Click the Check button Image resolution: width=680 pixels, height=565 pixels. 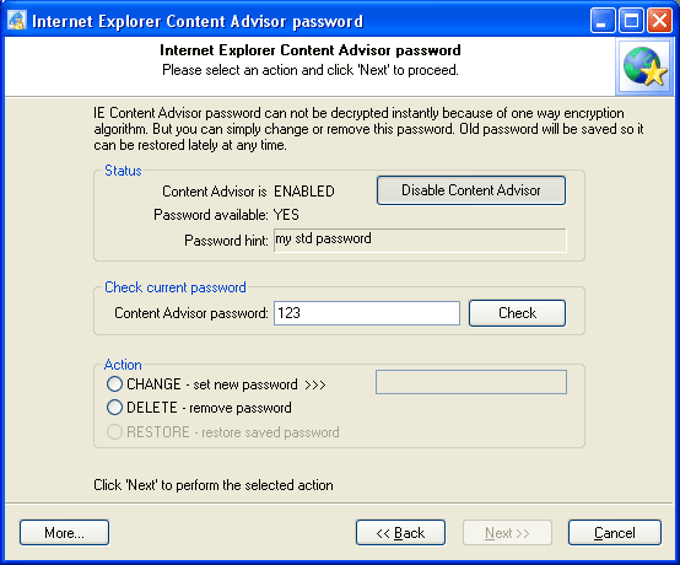click(517, 313)
